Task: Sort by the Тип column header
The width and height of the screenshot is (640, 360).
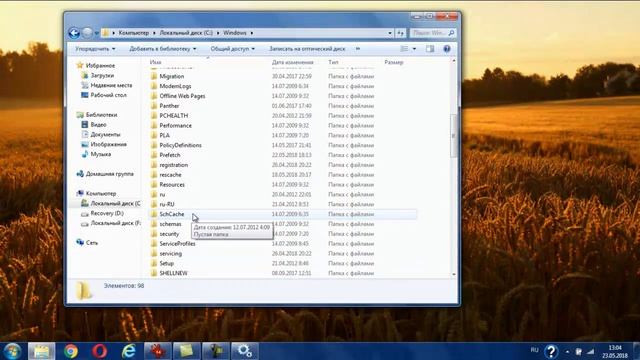Action: 333,62
